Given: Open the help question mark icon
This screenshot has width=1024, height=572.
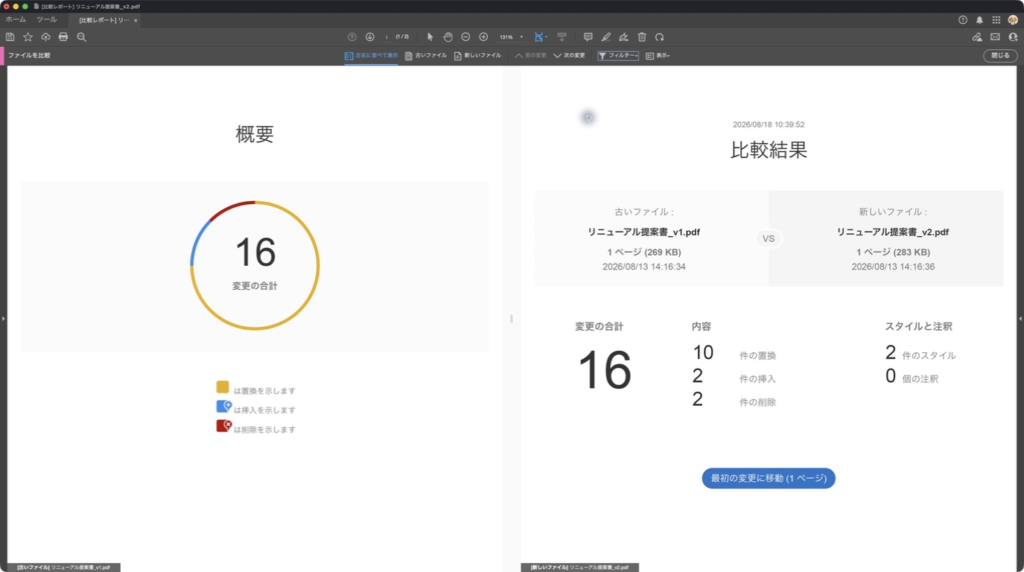Looking at the screenshot, I should pos(963,20).
